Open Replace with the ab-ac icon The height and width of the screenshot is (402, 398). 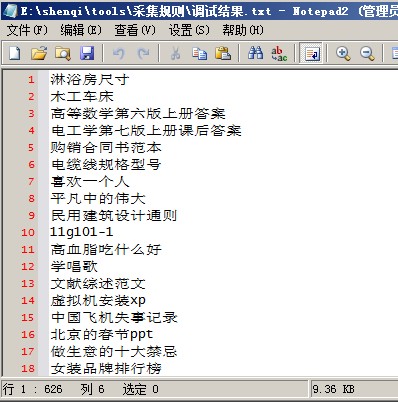click(x=279, y=53)
